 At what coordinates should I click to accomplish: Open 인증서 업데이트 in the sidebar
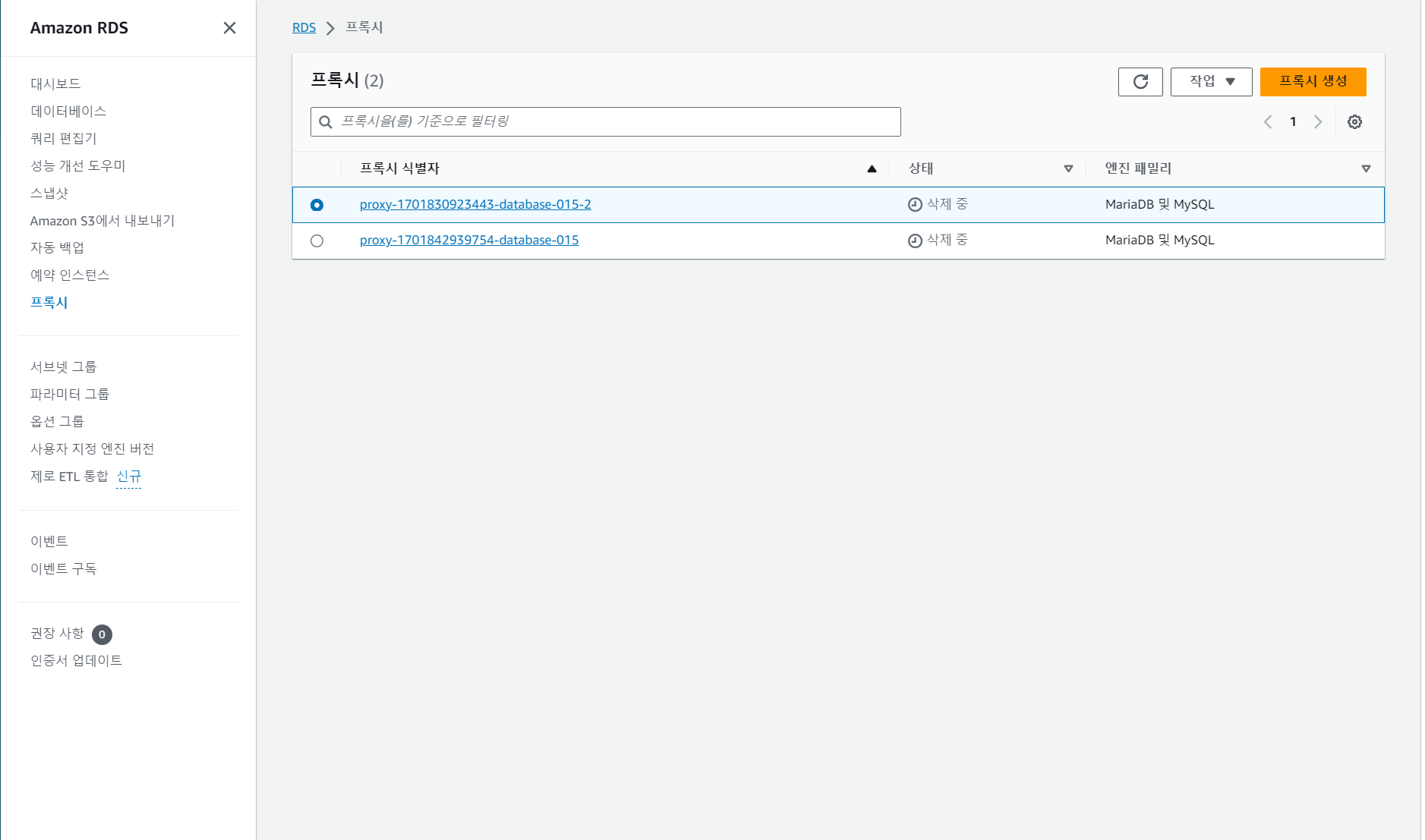point(76,660)
